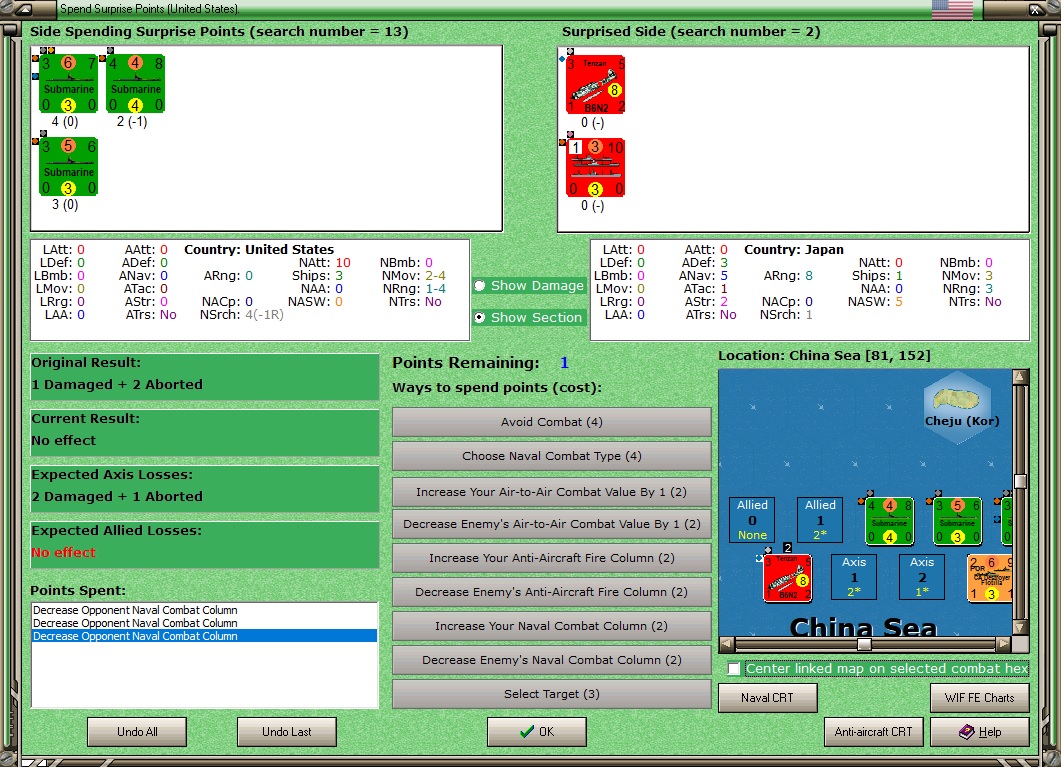Click Expected Allied Losses No effect text

pos(64,553)
